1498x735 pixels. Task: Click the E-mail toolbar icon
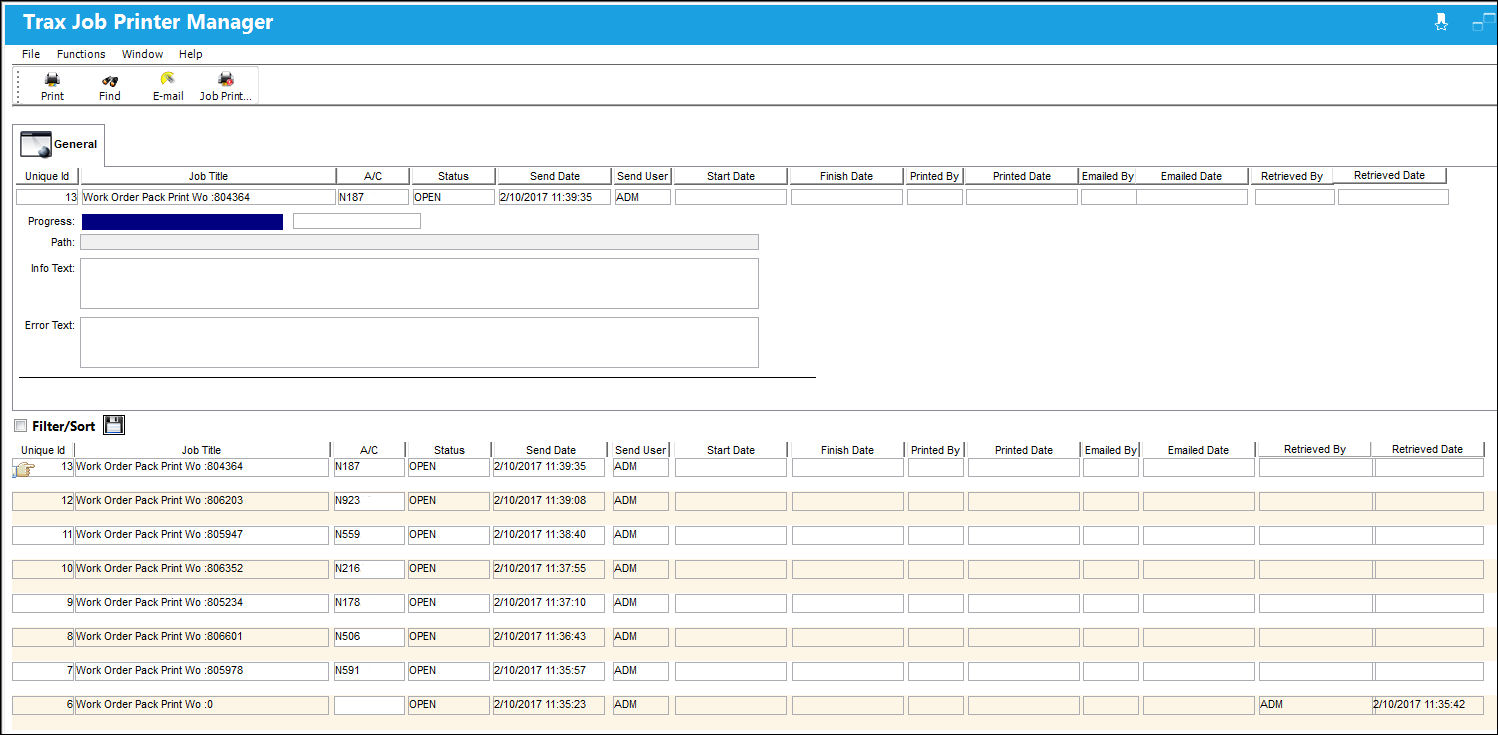coord(167,79)
